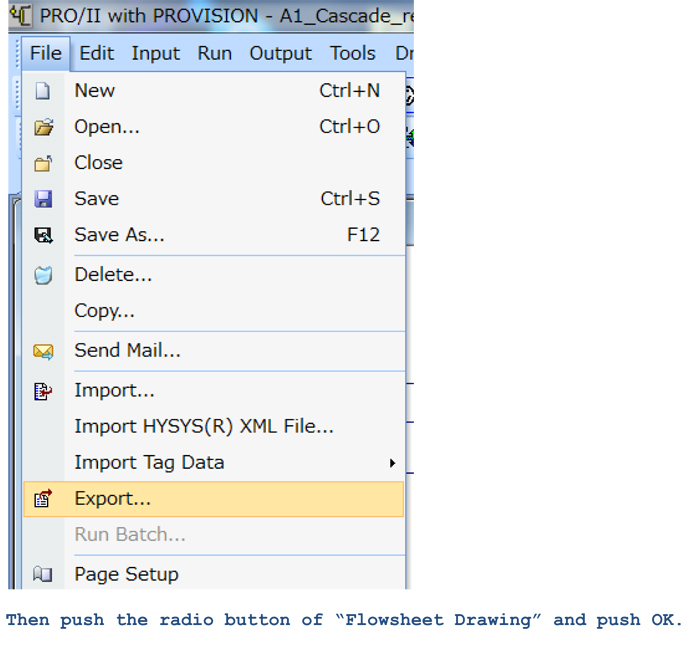Choose the Copy... menu entry
Screen dimensions: 700x664
(104, 311)
